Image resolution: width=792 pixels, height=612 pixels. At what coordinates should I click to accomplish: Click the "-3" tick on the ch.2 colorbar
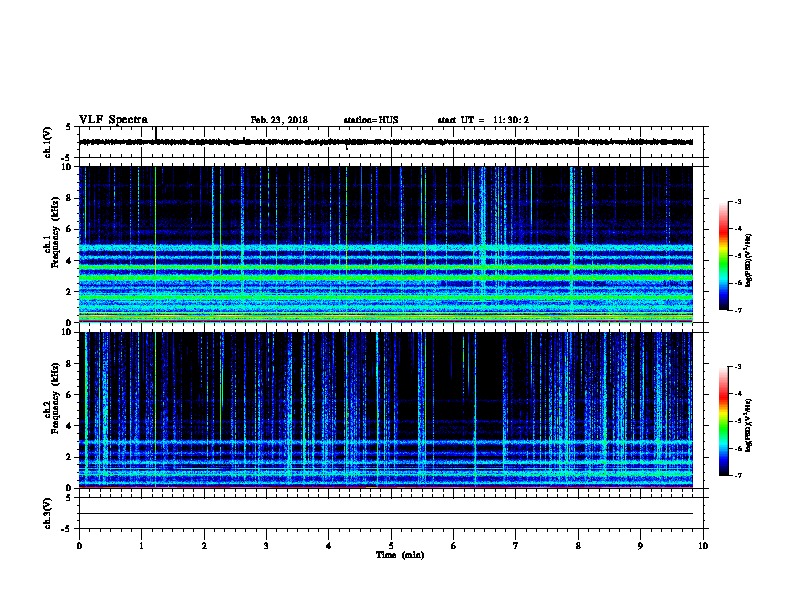tap(738, 367)
